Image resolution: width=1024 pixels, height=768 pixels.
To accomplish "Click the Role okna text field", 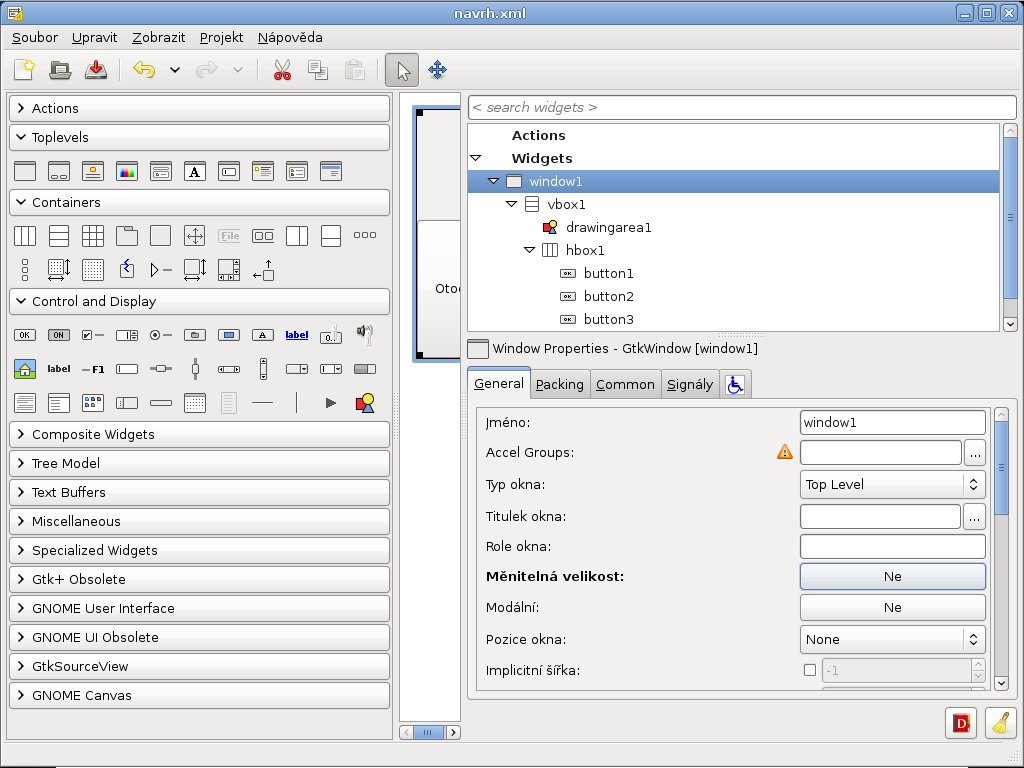I will pos(892,547).
